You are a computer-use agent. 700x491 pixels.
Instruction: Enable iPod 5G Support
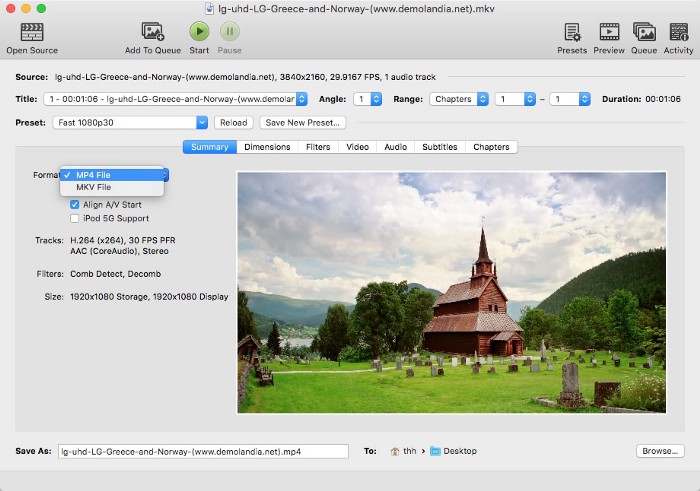click(75, 218)
